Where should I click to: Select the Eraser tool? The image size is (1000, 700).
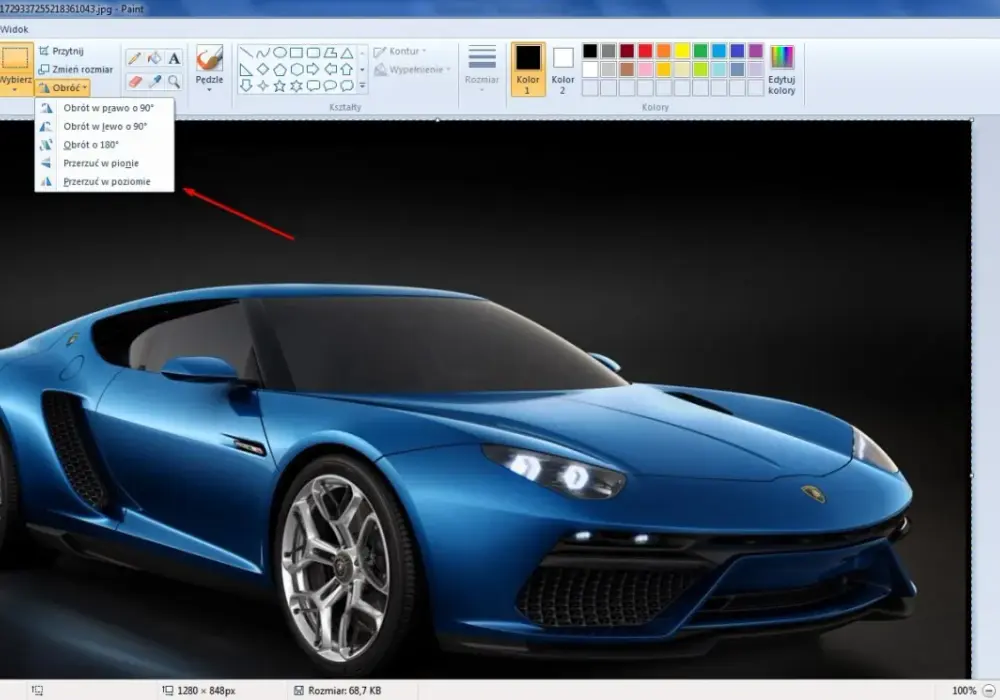click(x=135, y=82)
